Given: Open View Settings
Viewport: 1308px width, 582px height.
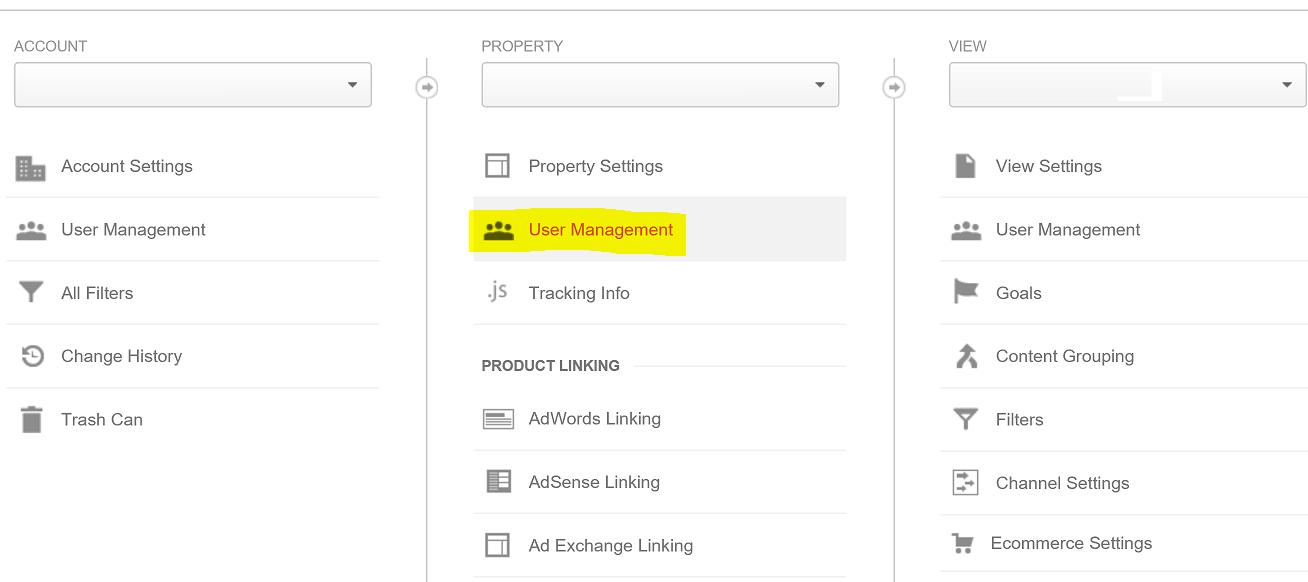Looking at the screenshot, I should click(x=1048, y=167).
